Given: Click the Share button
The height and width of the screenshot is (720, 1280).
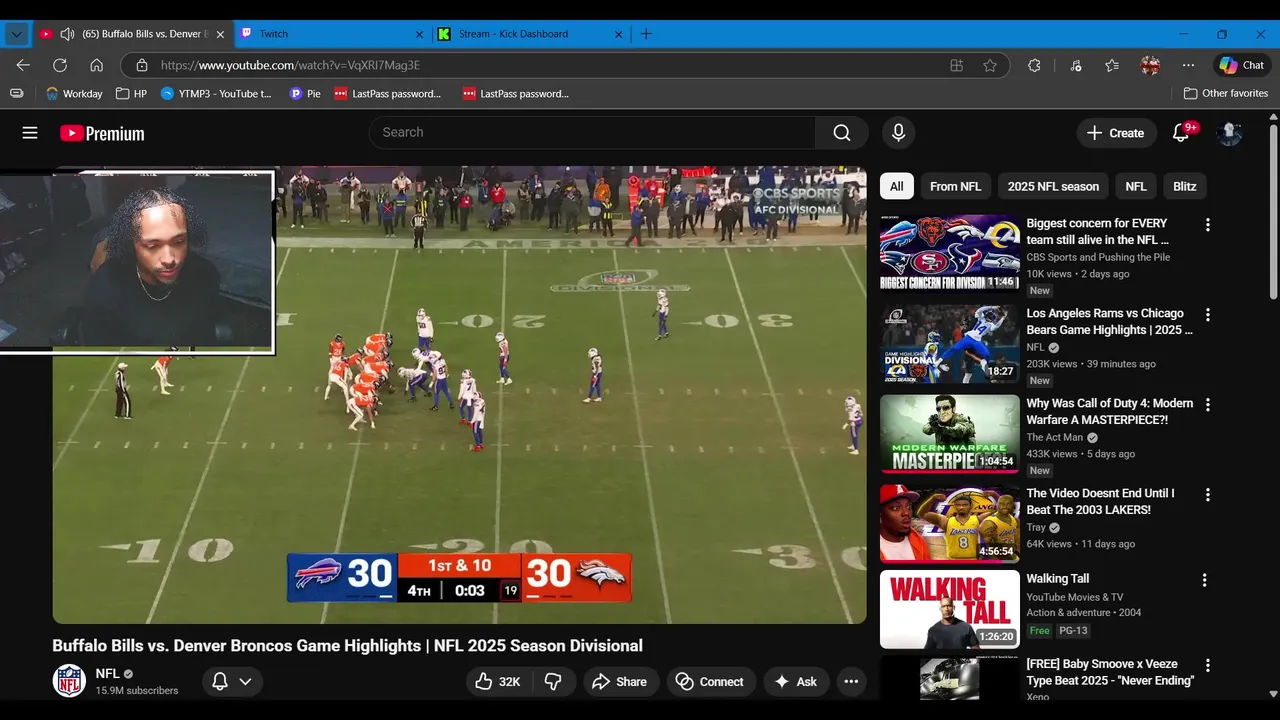Looking at the screenshot, I should pos(620,682).
